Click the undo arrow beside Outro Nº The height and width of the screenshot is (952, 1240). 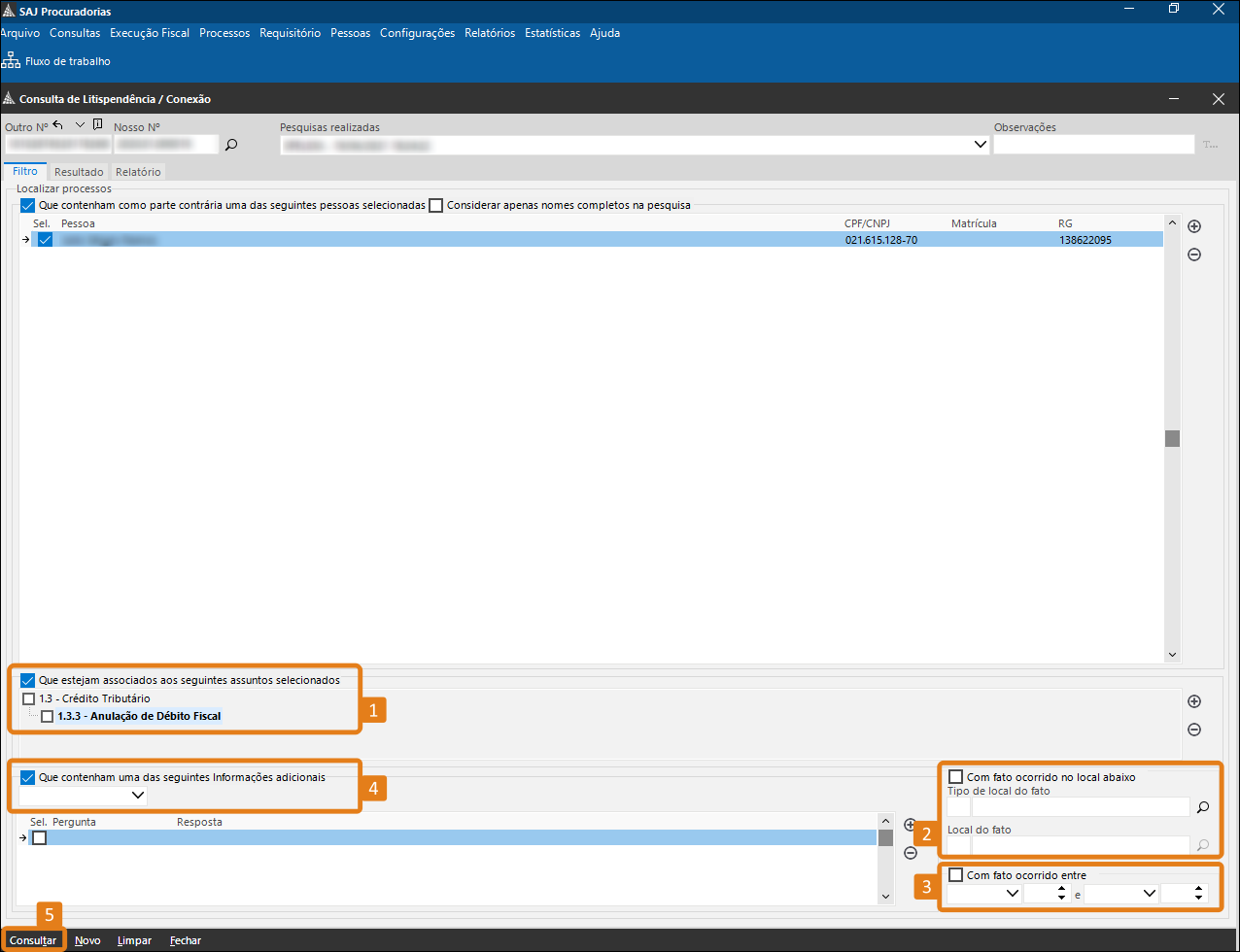click(x=58, y=125)
